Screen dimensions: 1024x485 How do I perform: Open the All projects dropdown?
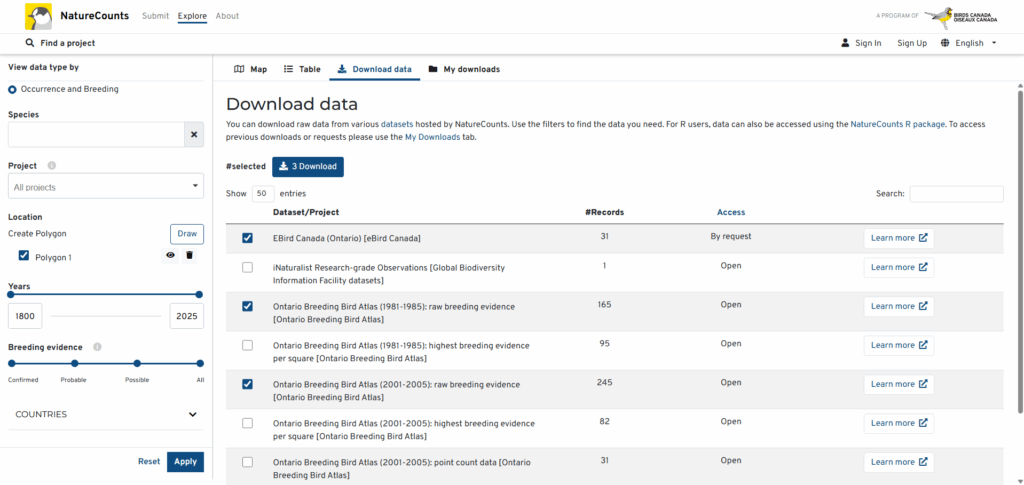(106, 187)
